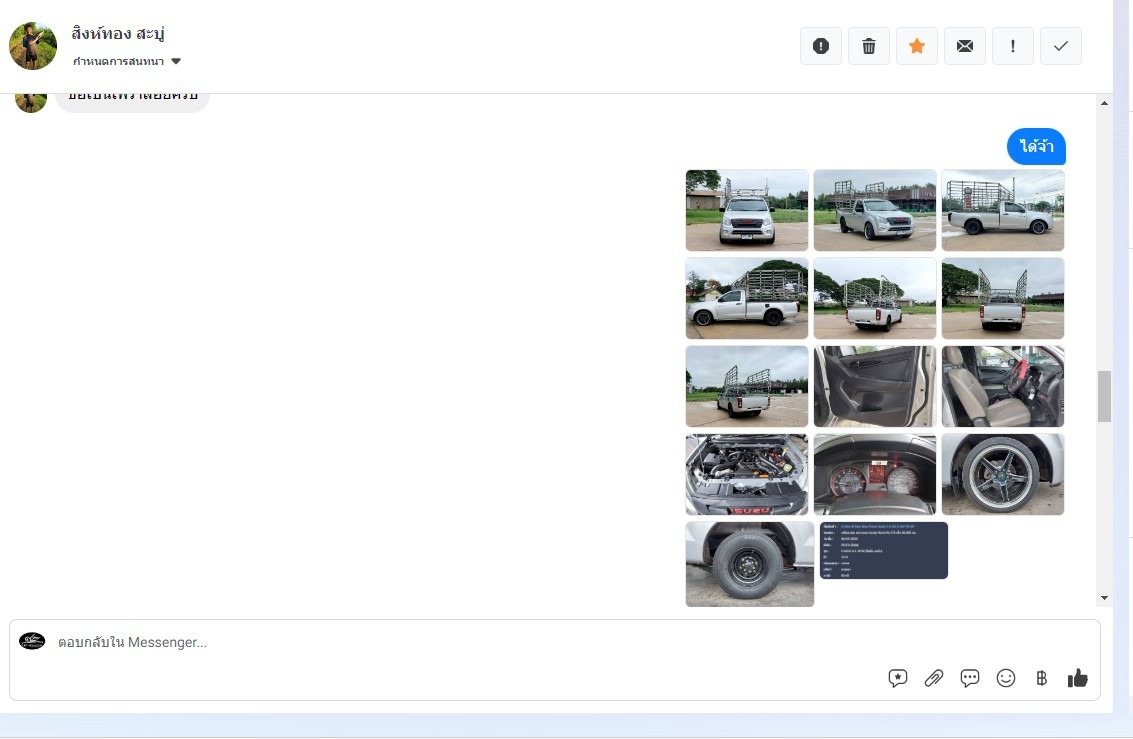Open the alloy wheel close-up photo
This screenshot has height=739, width=1133.
pyautogui.click(x=1003, y=475)
